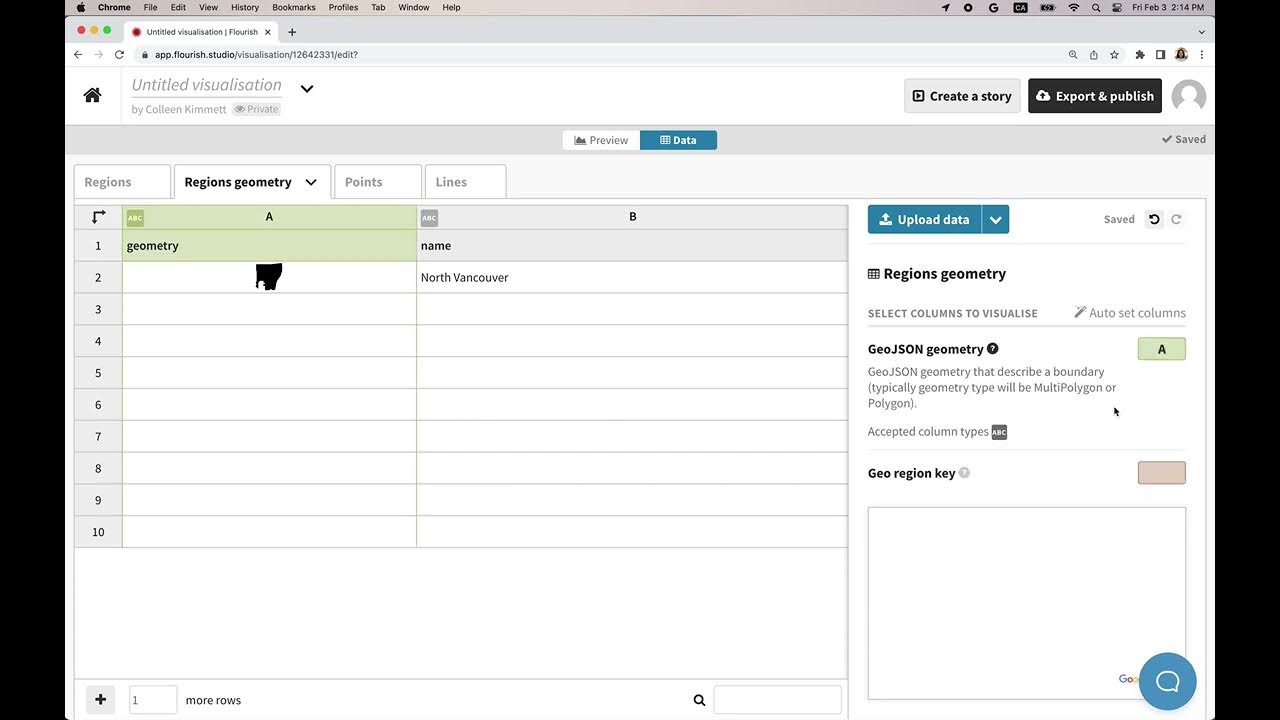Go to Flourish home icon
1280x720 pixels.
click(x=92, y=95)
